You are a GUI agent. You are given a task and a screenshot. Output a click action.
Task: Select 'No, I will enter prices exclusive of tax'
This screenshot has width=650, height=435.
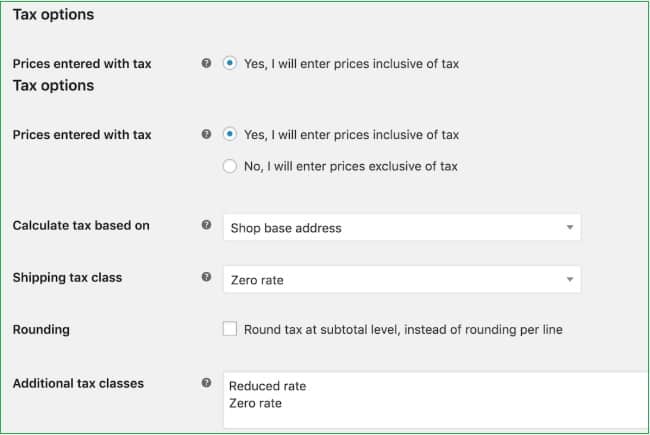(x=230, y=166)
